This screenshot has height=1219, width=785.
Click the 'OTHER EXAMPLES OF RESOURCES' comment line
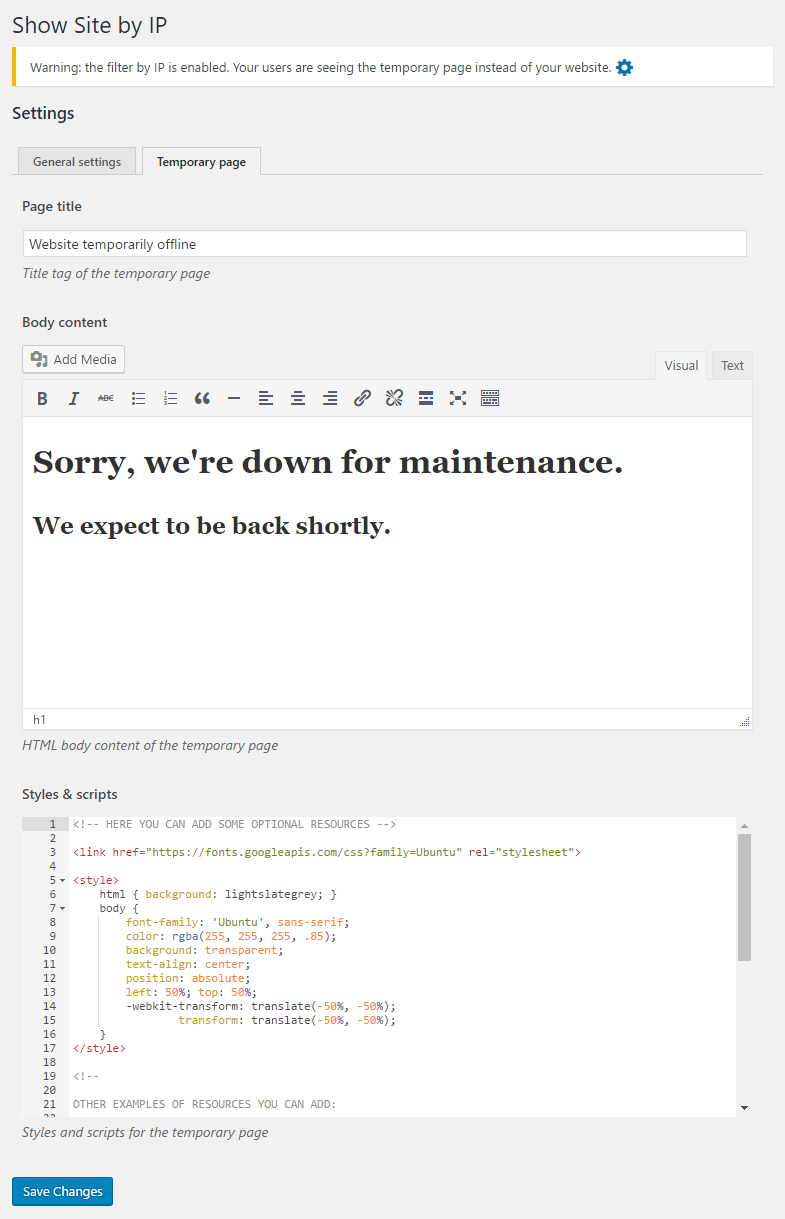tap(204, 1104)
